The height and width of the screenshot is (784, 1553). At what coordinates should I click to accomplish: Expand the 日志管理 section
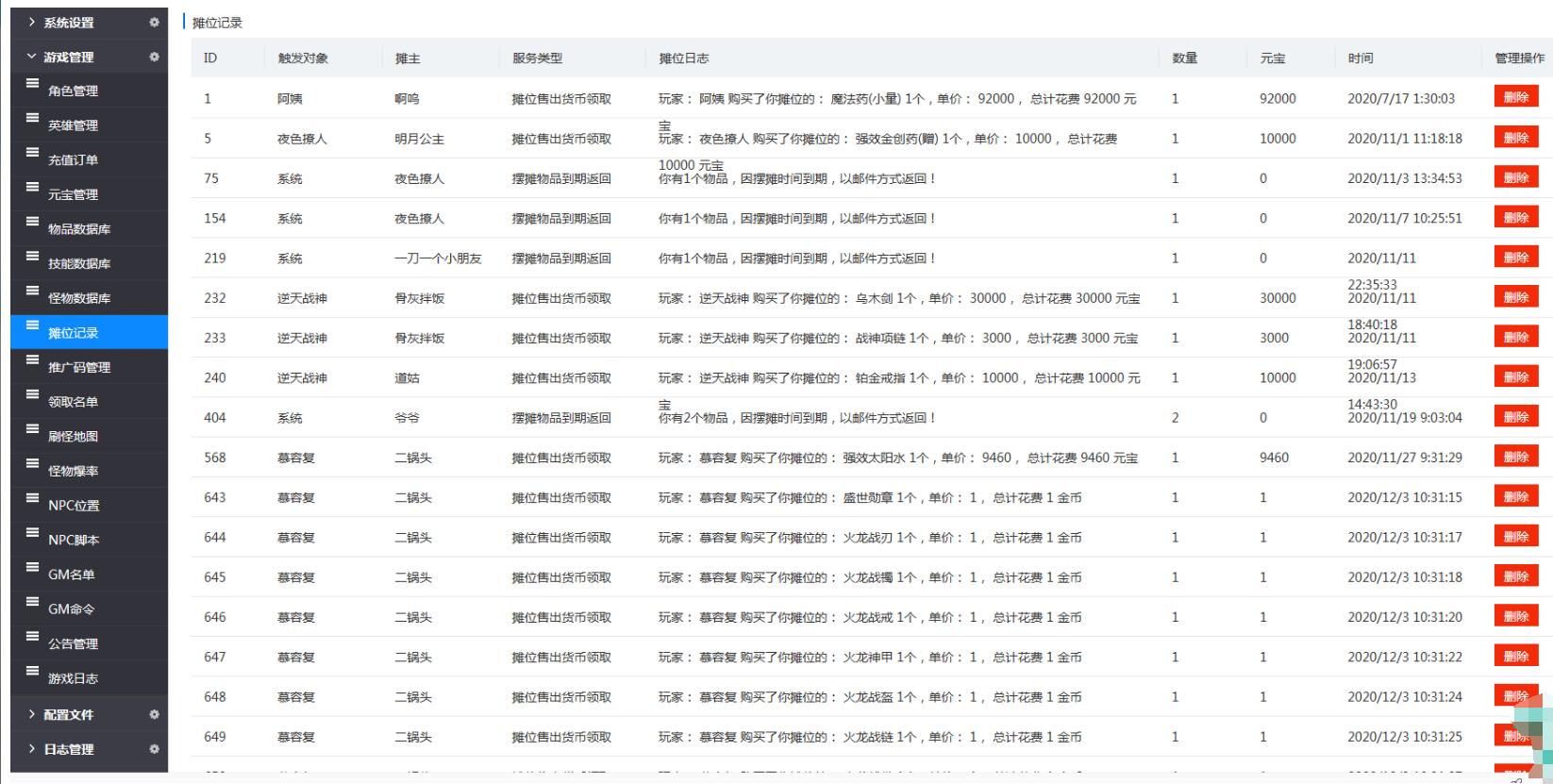(x=68, y=749)
